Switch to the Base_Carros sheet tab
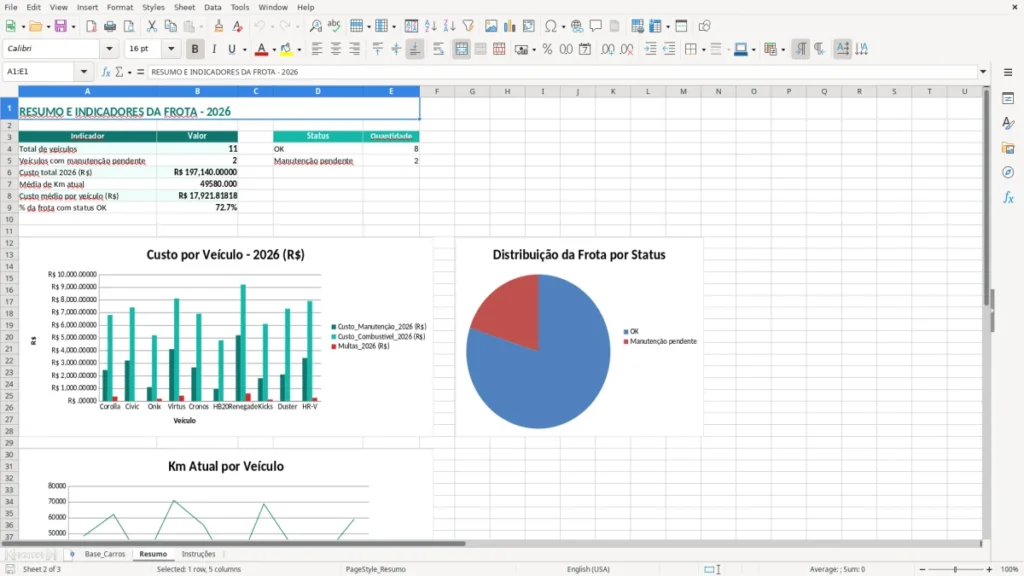Image resolution: width=1024 pixels, height=576 pixels. pyautogui.click(x=104, y=554)
